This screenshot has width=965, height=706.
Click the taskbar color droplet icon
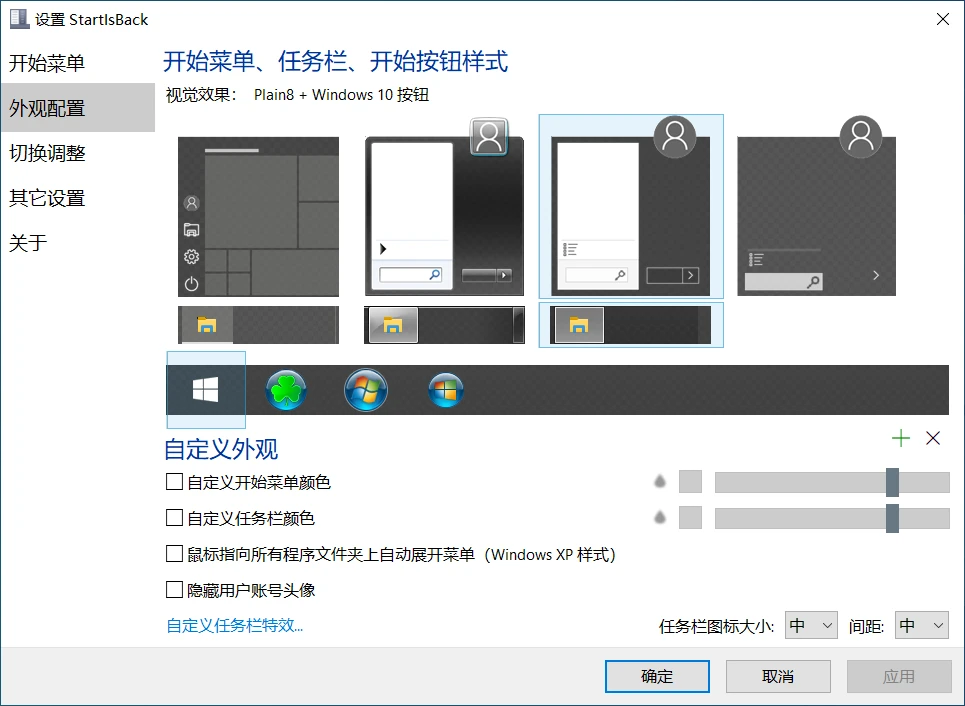[x=660, y=518]
